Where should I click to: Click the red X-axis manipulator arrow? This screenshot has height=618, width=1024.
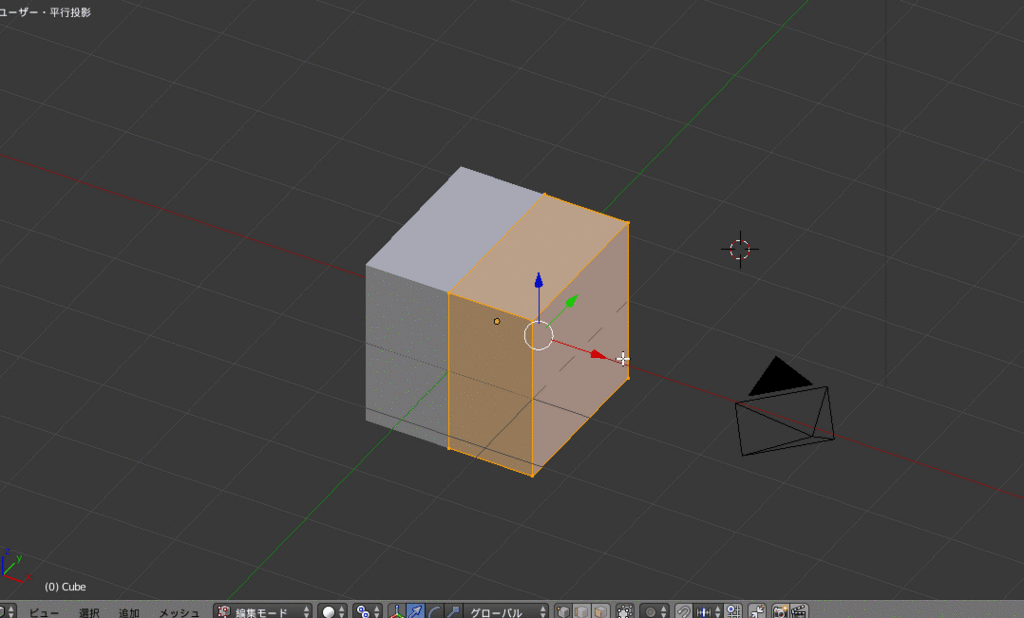click(598, 355)
